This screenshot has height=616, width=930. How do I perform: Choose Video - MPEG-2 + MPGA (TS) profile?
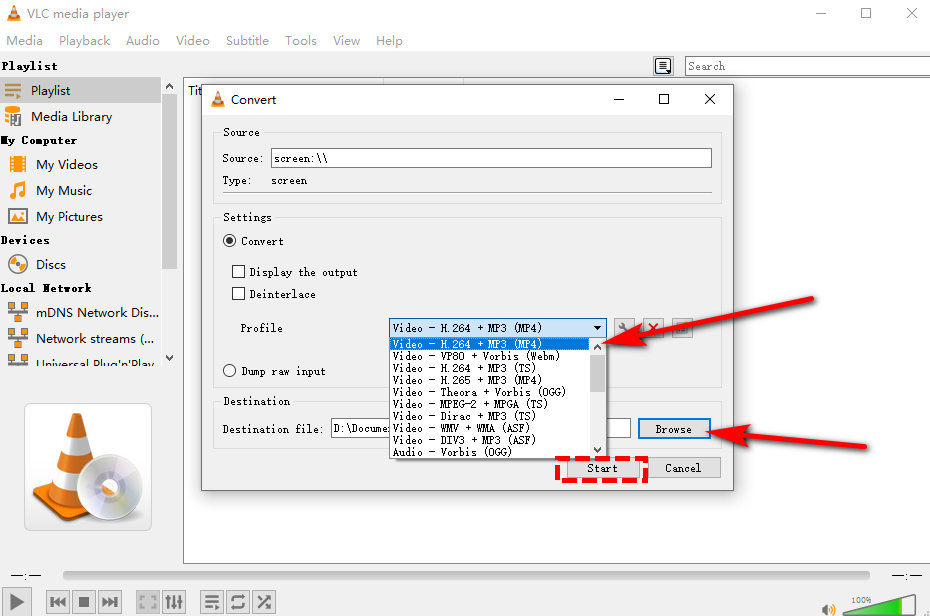(491, 404)
